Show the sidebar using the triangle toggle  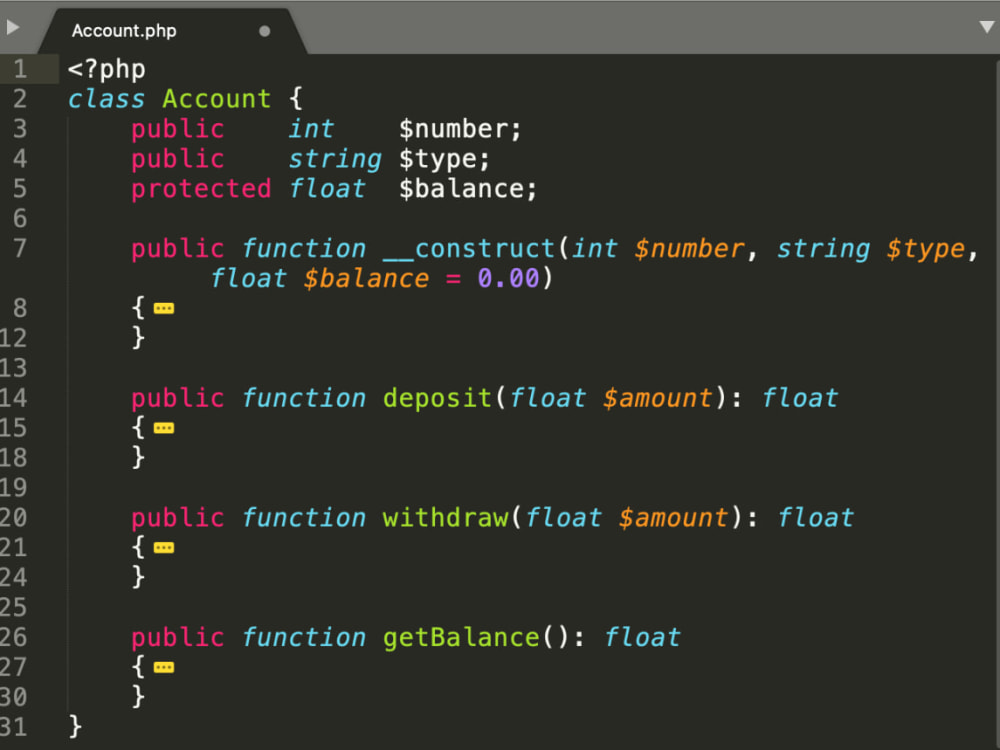click(13, 27)
